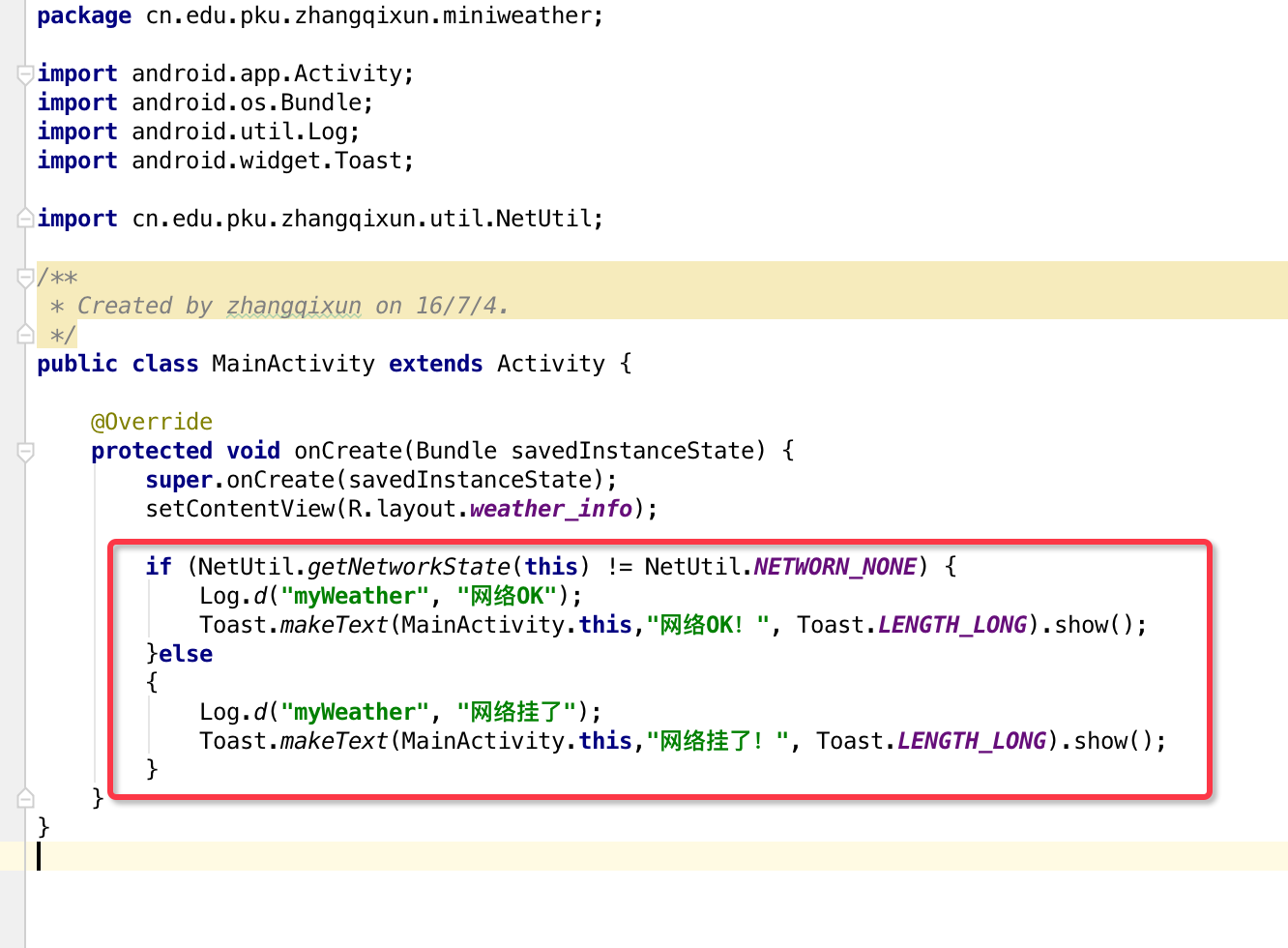Click the weather_info layout reference
1288x948 pixels.
[x=550, y=509]
